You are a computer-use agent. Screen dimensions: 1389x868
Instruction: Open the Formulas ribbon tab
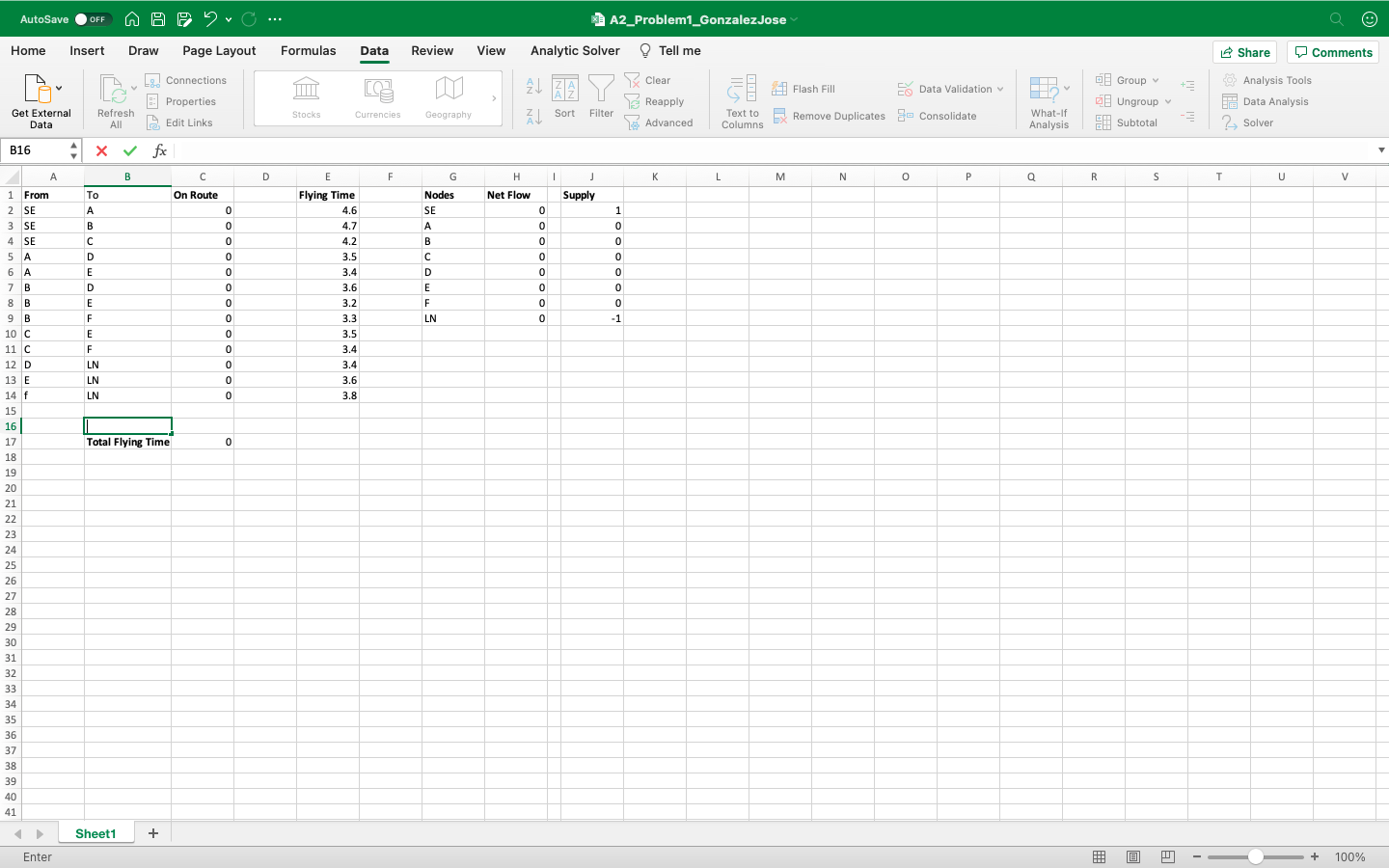(309, 50)
